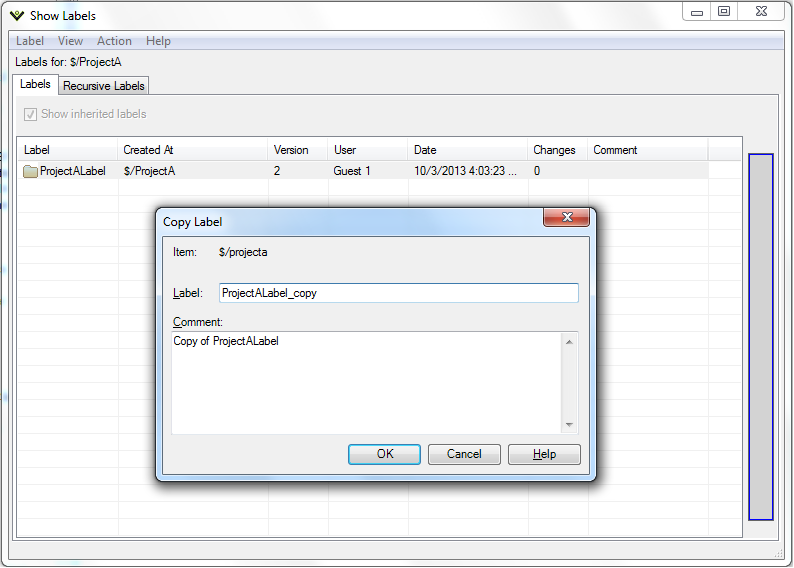
Task: Click the Changes cell showing 0
Action: pyautogui.click(x=537, y=171)
